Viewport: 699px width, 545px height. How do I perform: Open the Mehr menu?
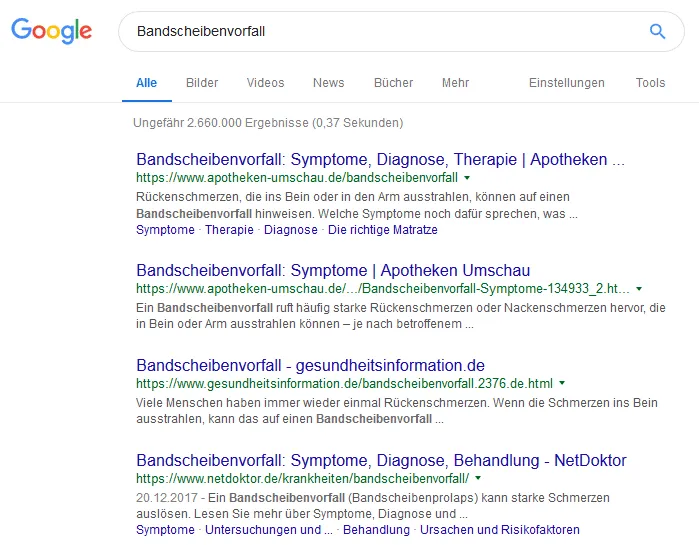455,83
